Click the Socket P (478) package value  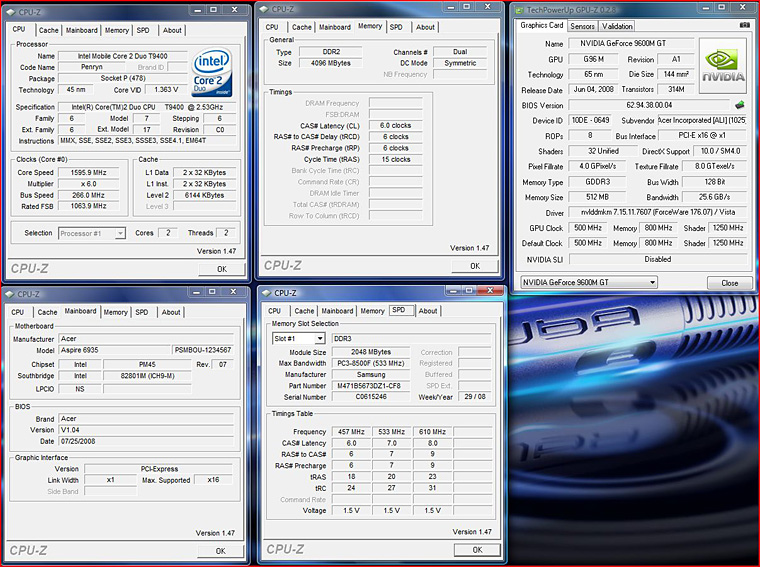(x=123, y=78)
